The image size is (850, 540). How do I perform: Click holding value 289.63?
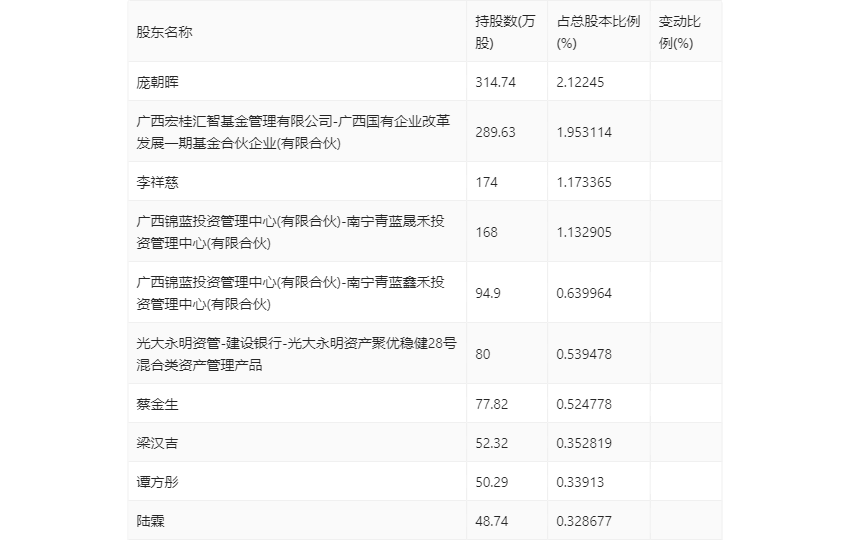(x=495, y=132)
